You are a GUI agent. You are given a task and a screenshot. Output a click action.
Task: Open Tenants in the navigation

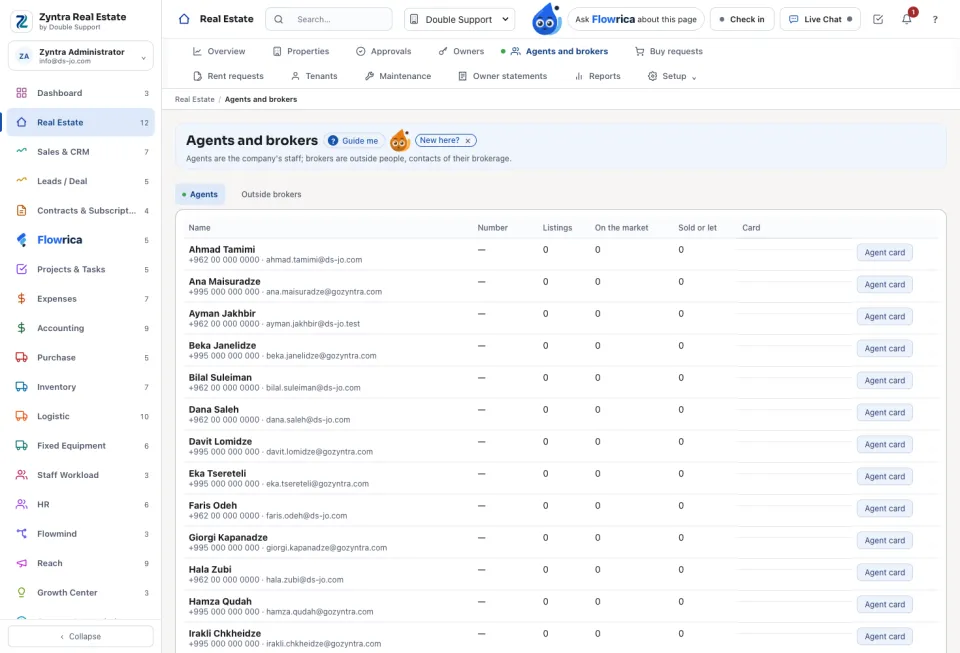tap(314, 76)
